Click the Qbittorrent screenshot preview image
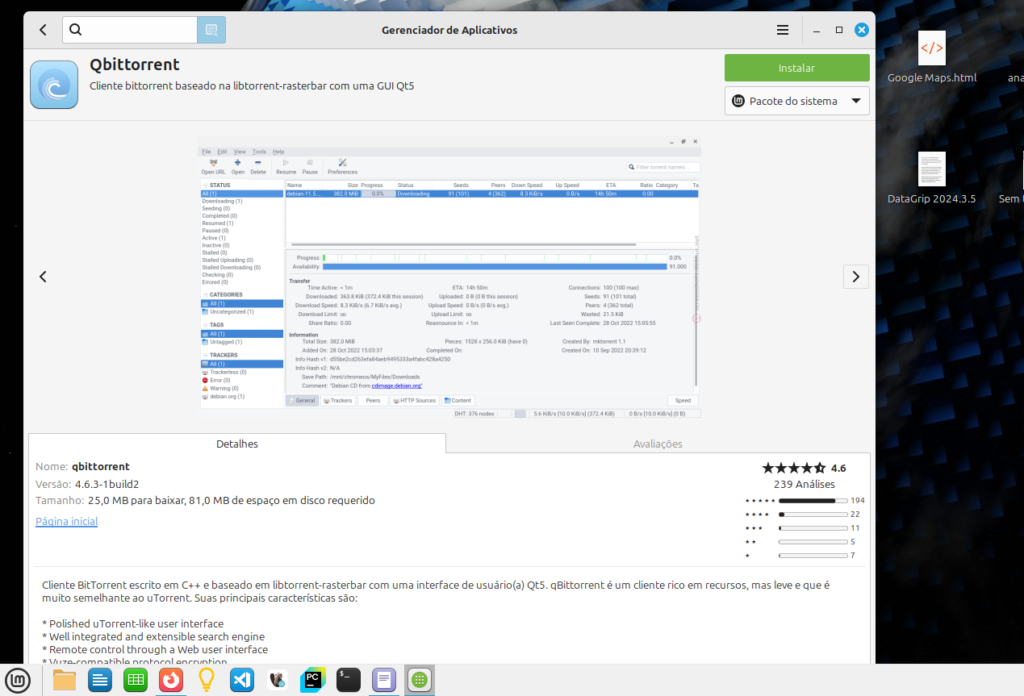 [450, 277]
